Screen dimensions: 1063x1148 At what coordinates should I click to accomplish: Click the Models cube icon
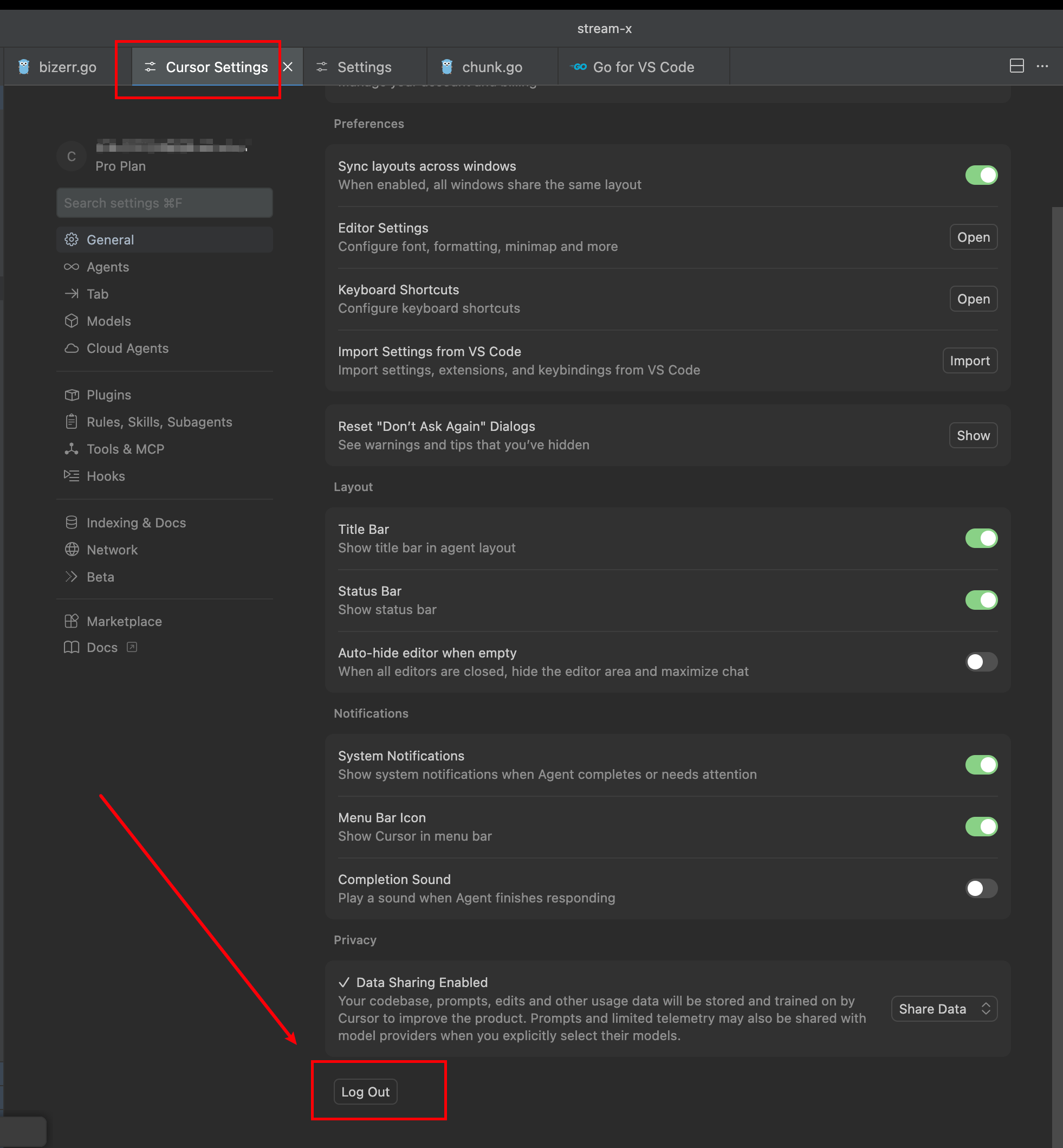(x=72, y=320)
